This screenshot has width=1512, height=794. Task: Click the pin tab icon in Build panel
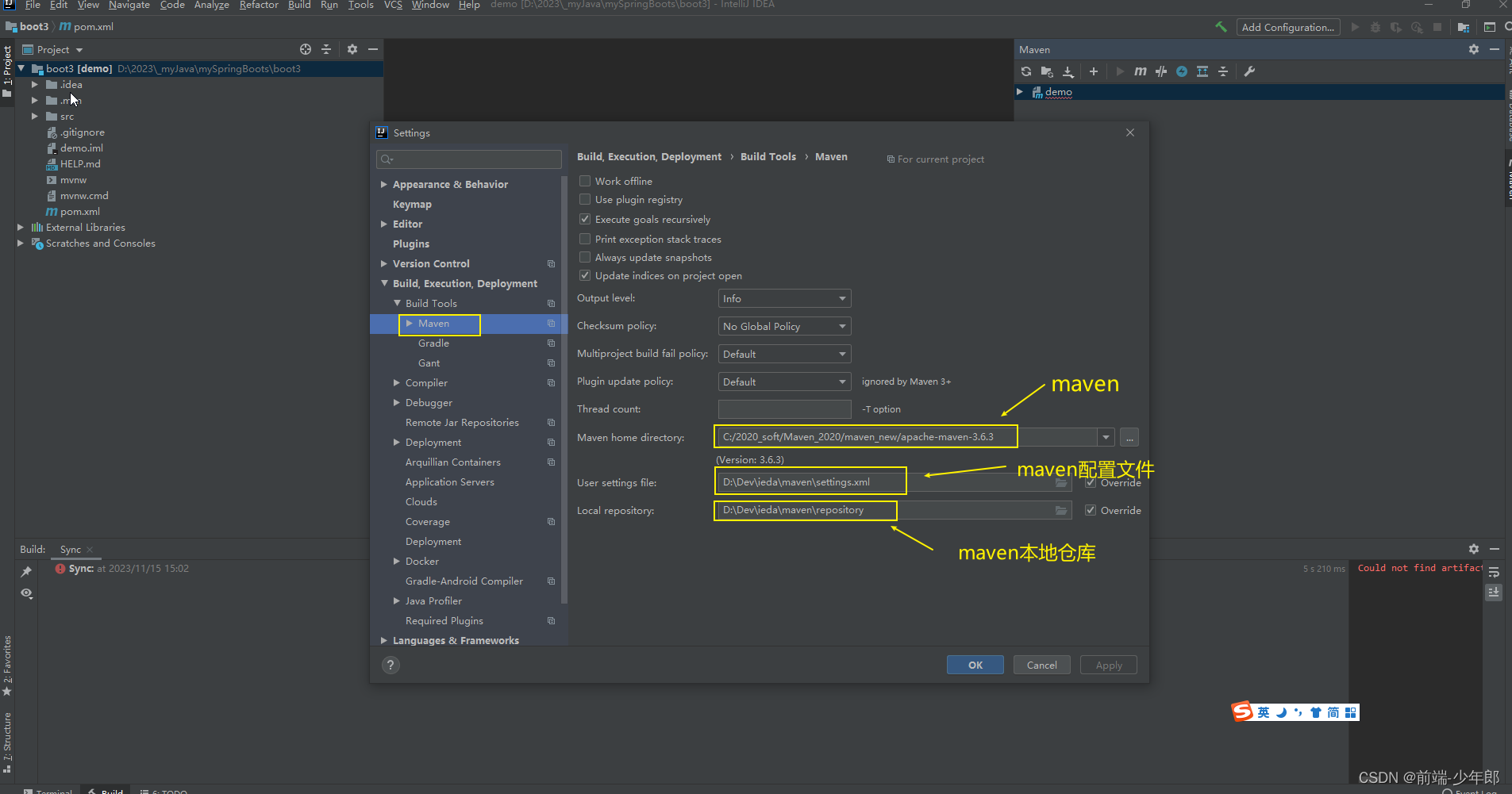[26, 571]
